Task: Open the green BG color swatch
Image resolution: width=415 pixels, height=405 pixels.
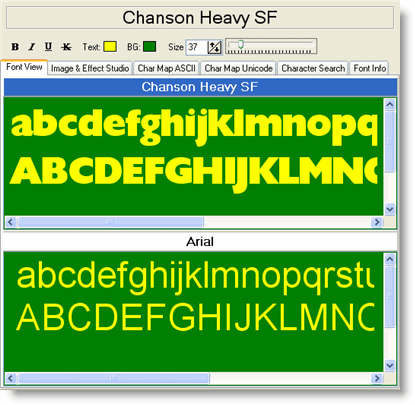Action: [149, 47]
